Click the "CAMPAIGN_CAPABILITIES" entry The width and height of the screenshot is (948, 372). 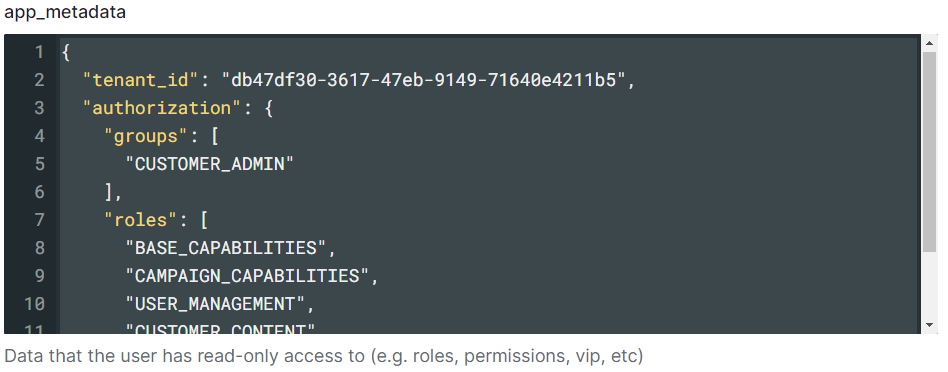(247, 276)
